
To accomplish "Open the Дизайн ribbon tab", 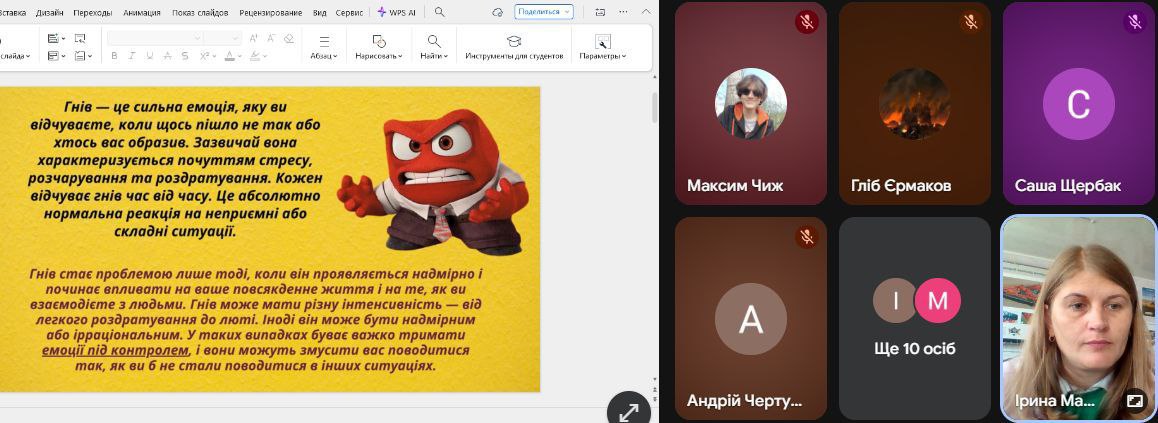I will pos(49,12).
